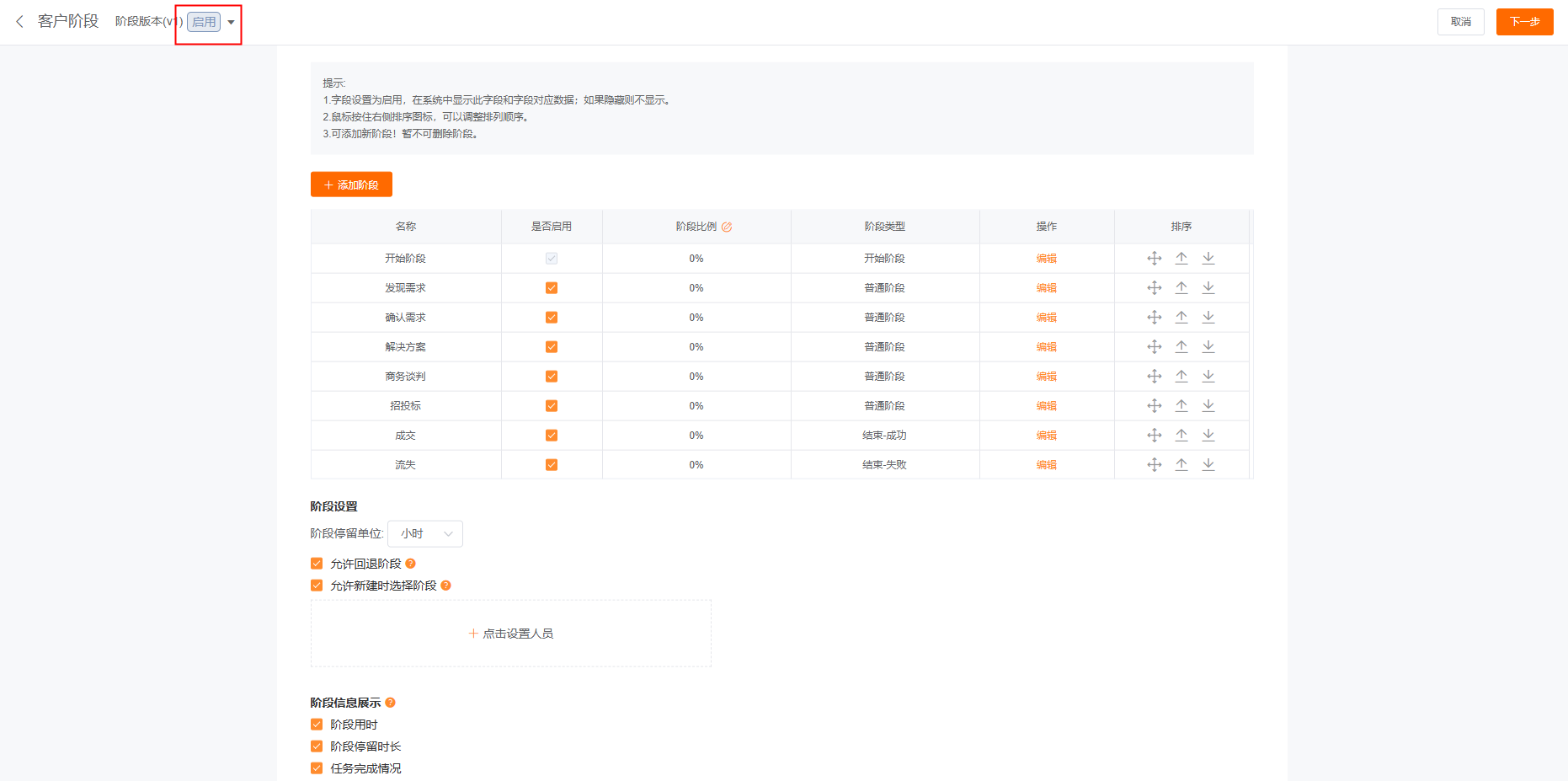1568x781 pixels.
Task: Move 流失 stage up with arrow icon
Action: click(1181, 465)
